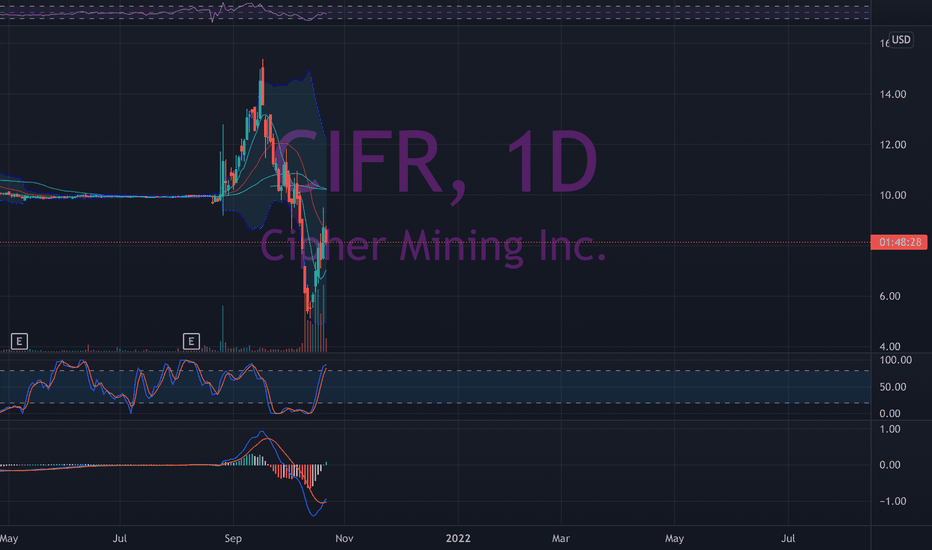Click the −1.00 MACD scale label
Viewport: 932px width, 550px height.
click(x=893, y=501)
